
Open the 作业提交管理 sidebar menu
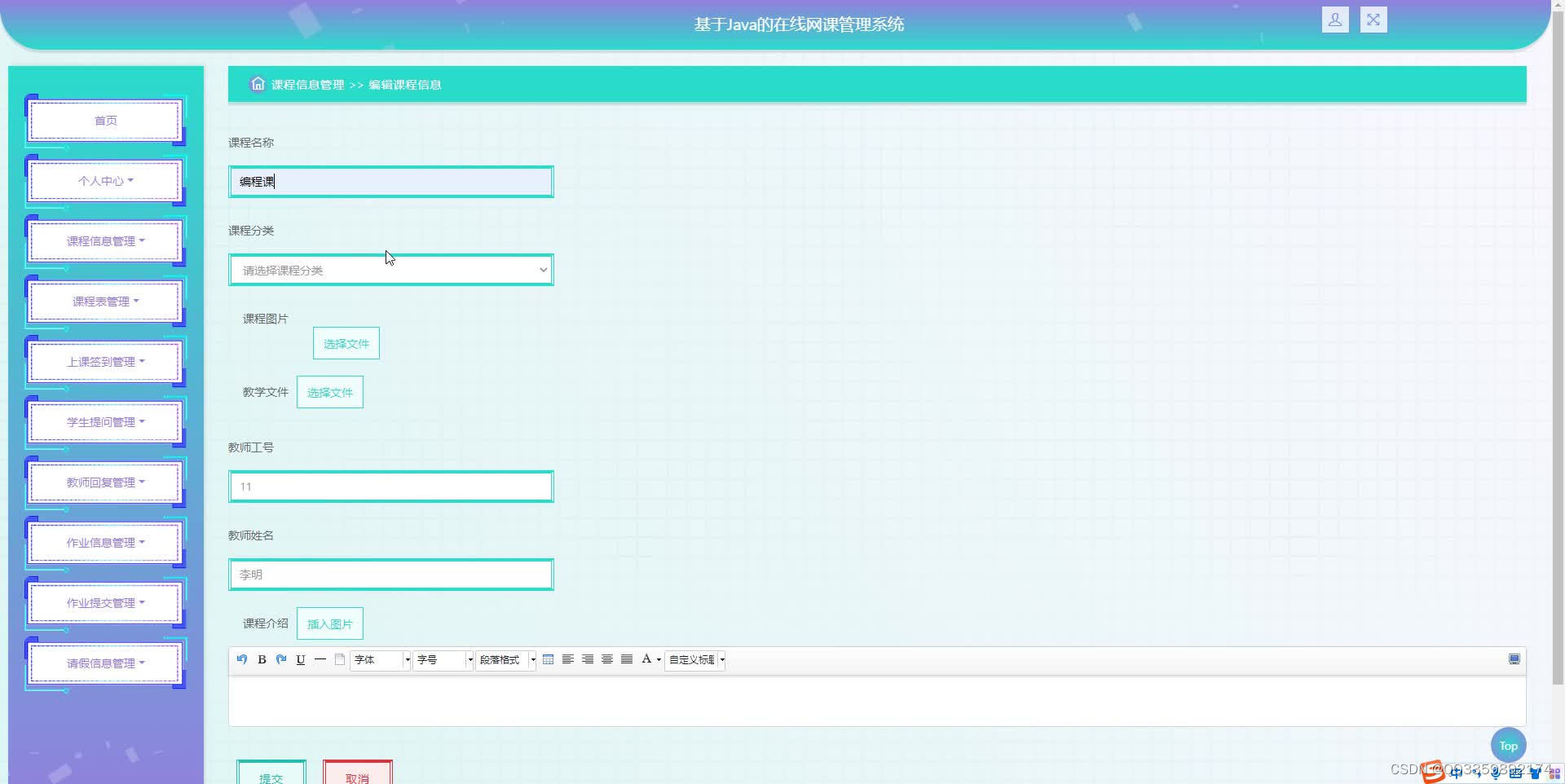(x=105, y=603)
